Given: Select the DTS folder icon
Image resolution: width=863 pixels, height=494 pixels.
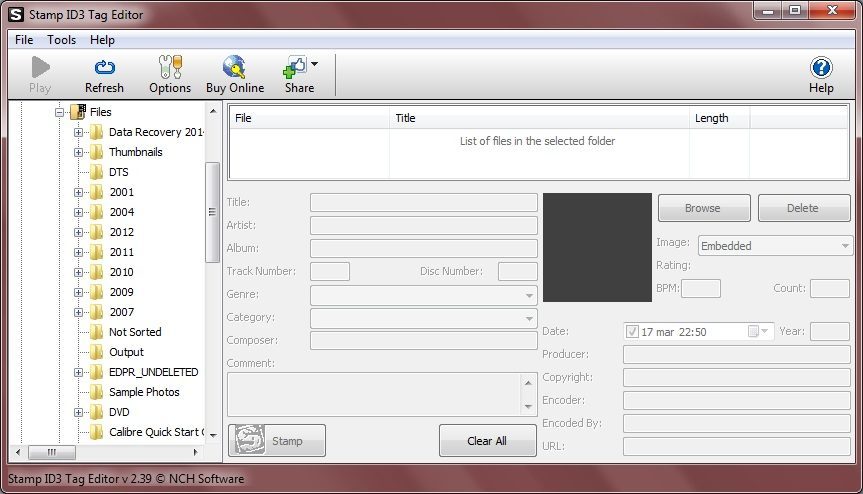Looking at the screenshot, I should pos(97,172).
